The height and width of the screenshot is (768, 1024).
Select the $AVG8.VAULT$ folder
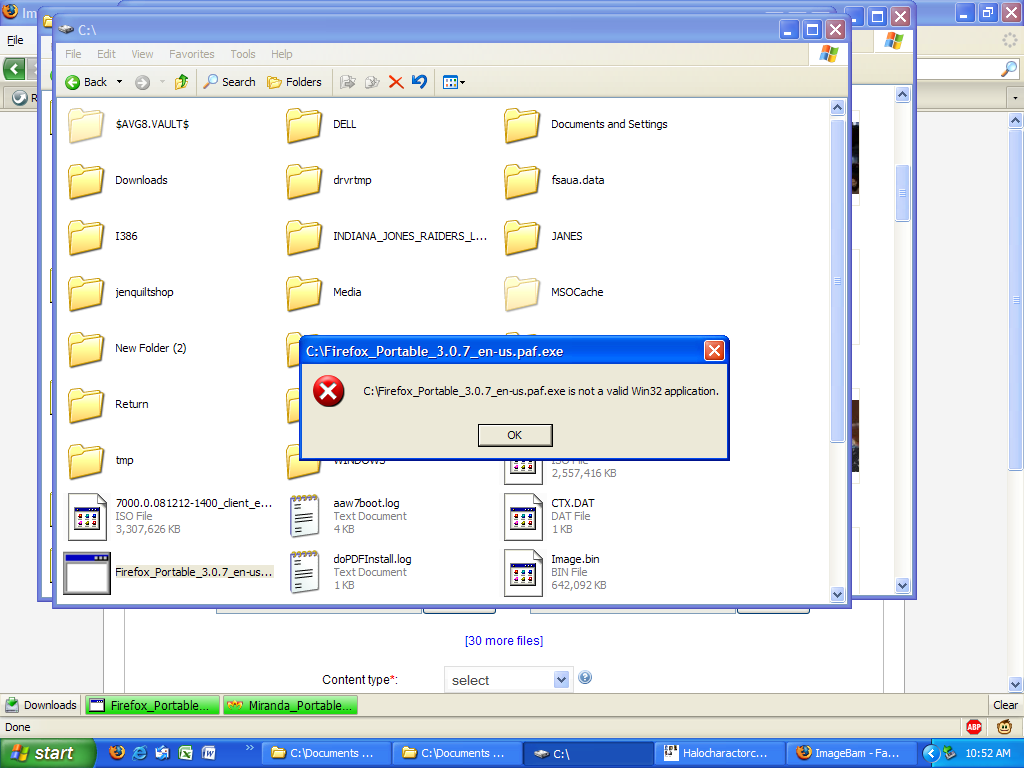tap(129, 124)
